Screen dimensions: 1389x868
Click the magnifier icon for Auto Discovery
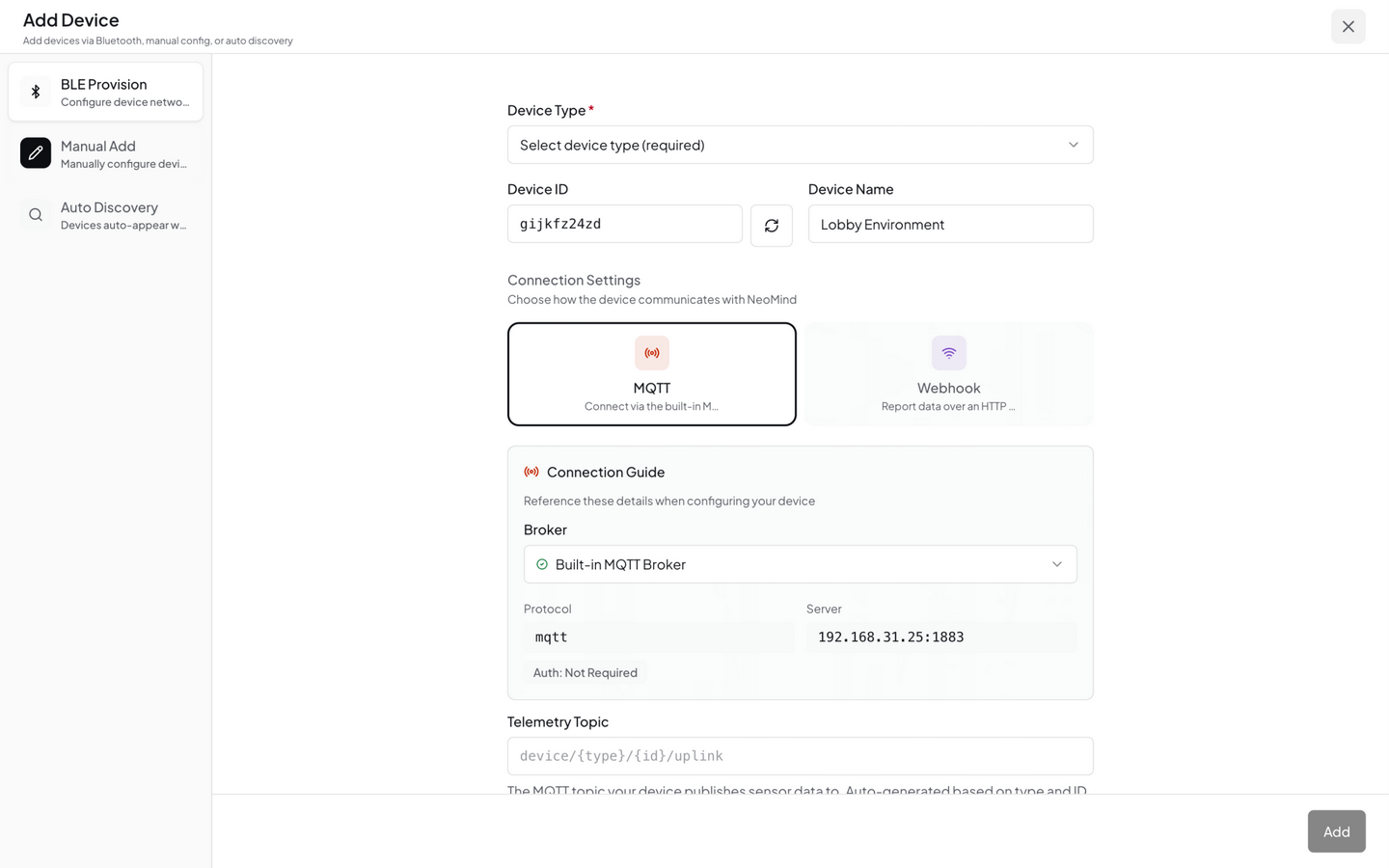(x=36, y=215)
